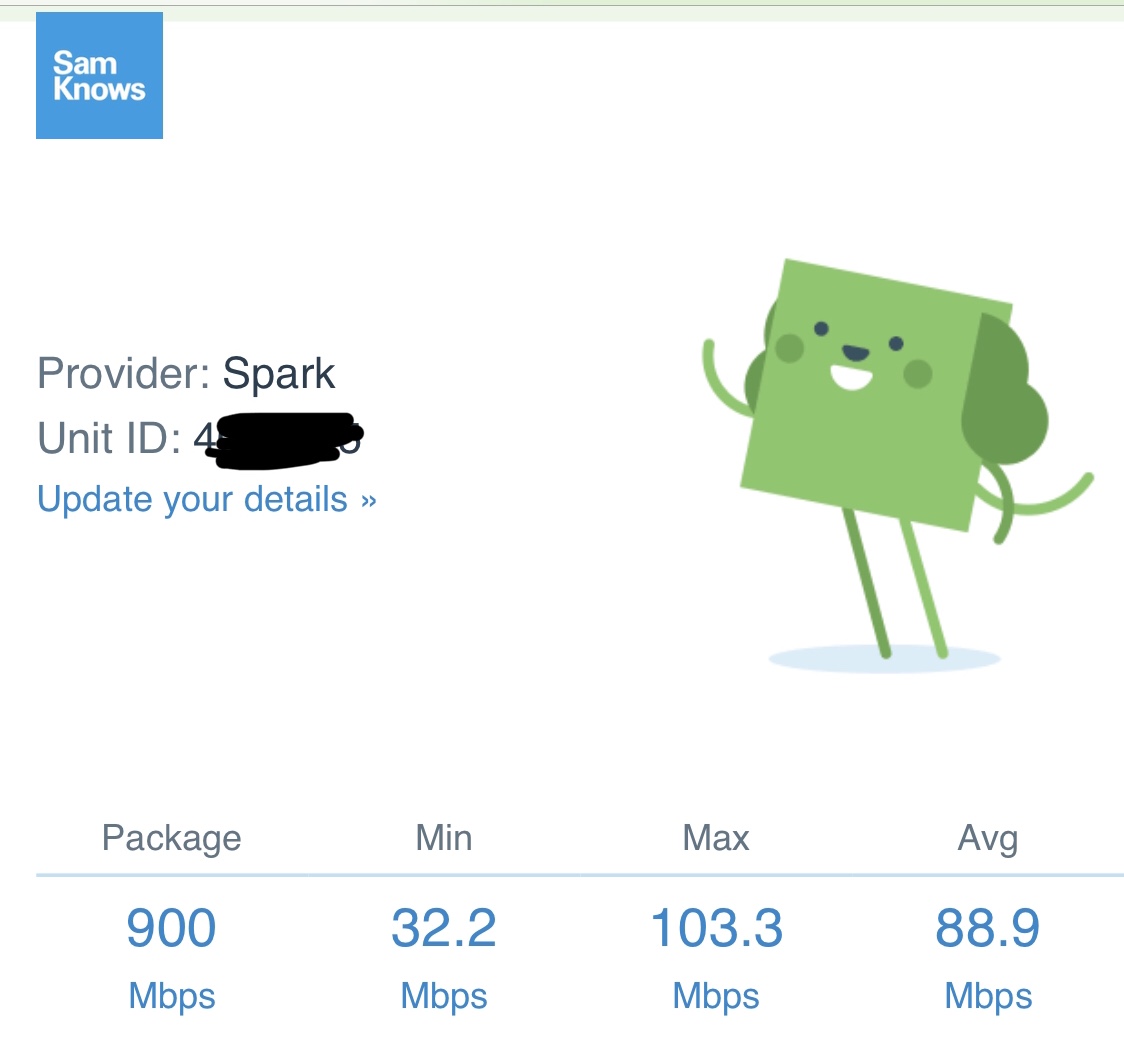Screen dimensions: 1124x1064
Task: Select the 32.2 minimum speed value
Action: tap(444, 928)
